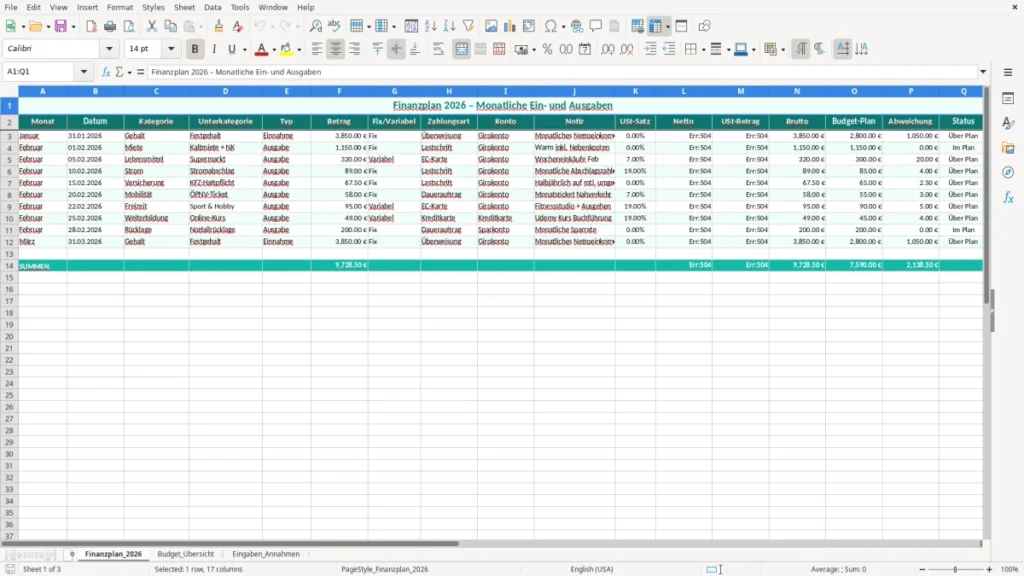Toggle Align Right
The height and width of the screenshot is (576, 1024).
coord(355,49)
